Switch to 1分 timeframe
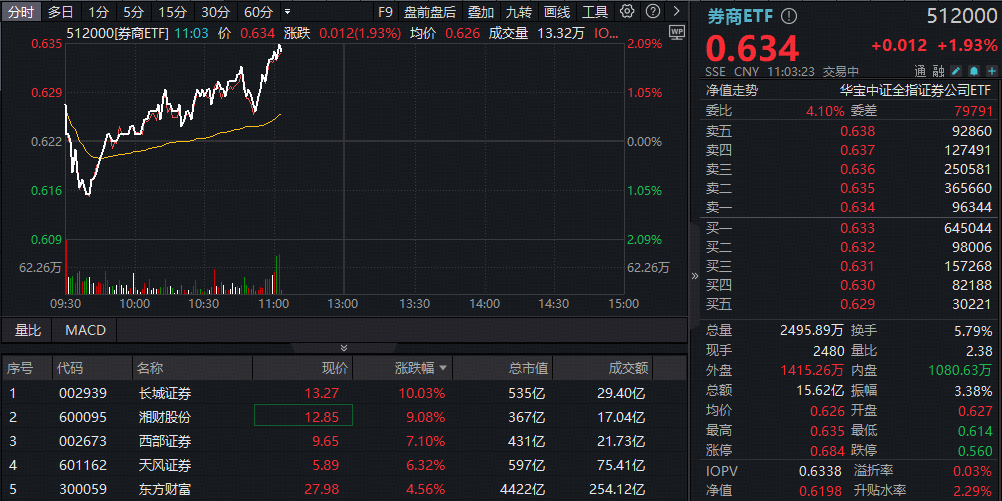Viewport: 1002px width, 501px height. coord(98,12)
